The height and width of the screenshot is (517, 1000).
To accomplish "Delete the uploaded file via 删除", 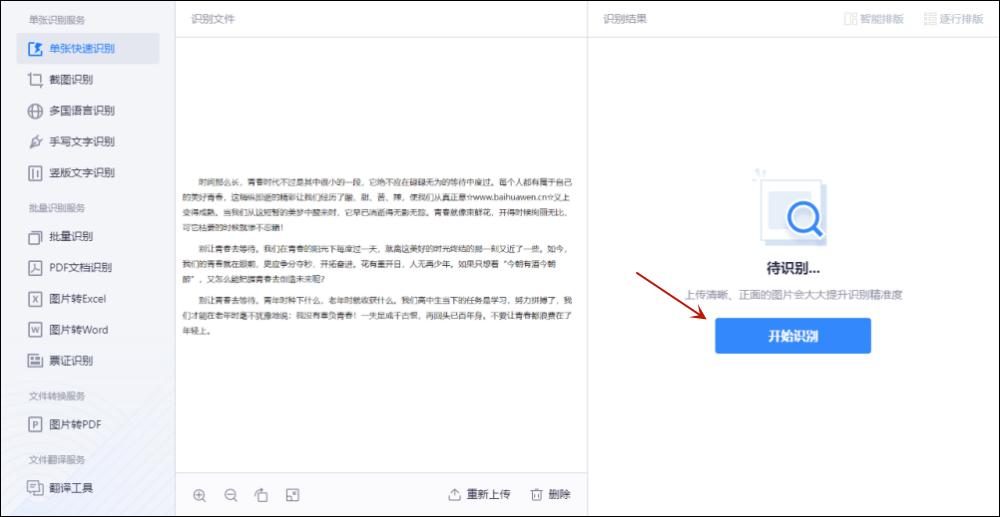I will (551, 494).
